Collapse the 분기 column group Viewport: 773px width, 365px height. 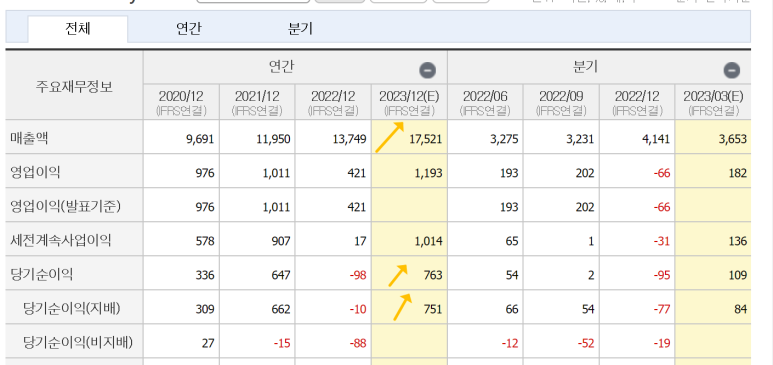tap(732, 71)
